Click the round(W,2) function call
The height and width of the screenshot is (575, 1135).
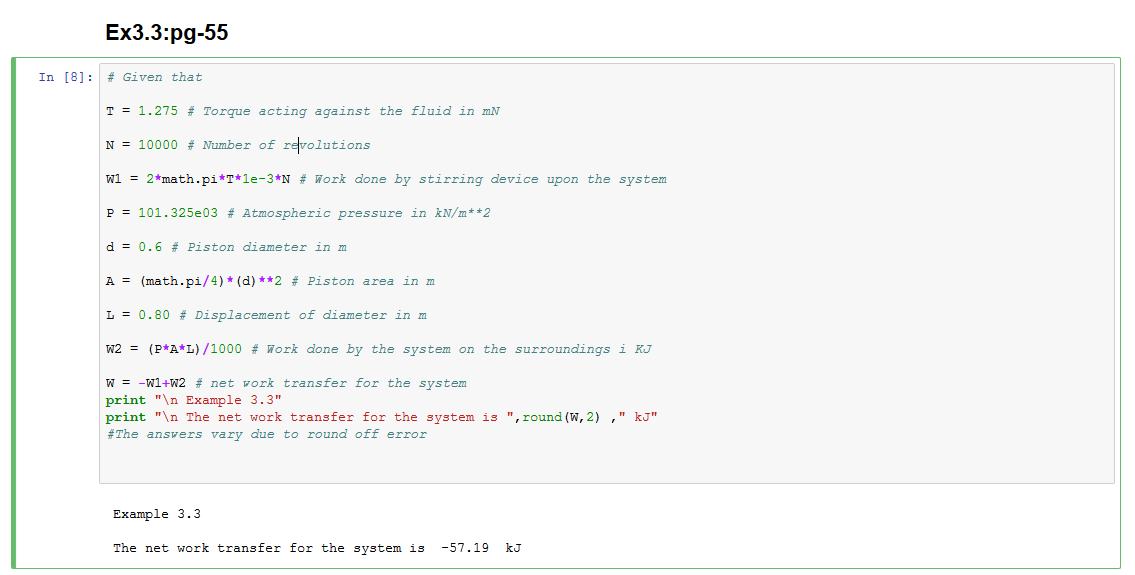[x=561, y=417]
